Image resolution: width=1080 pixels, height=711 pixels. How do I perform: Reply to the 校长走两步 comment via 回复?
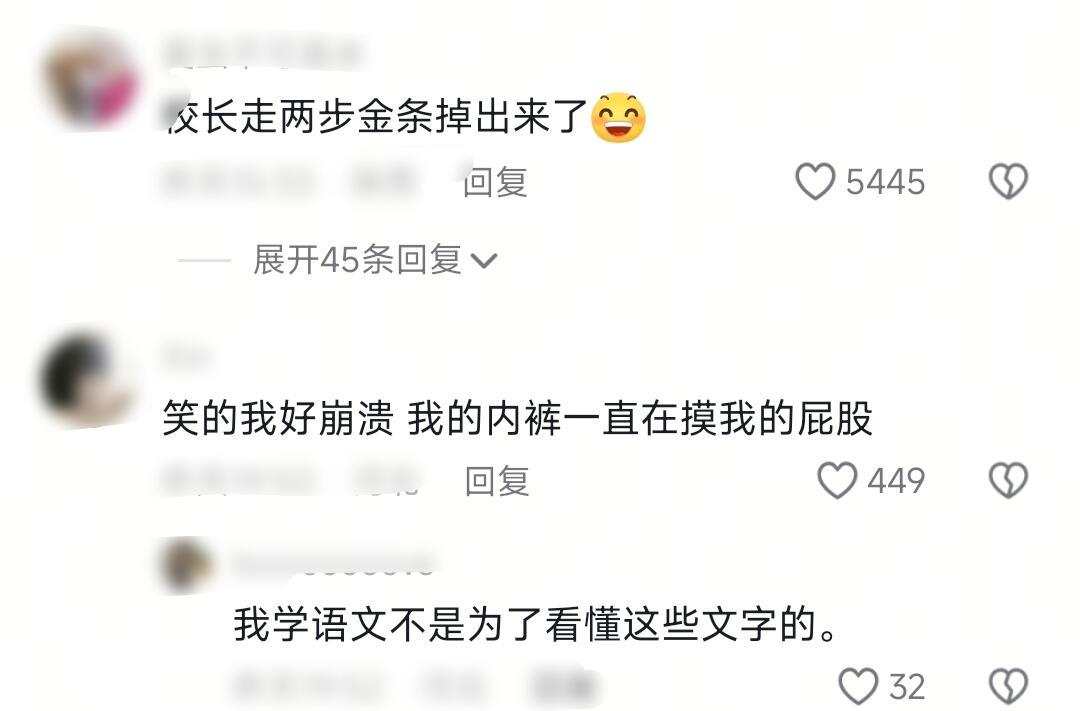[x=495, y=183]
